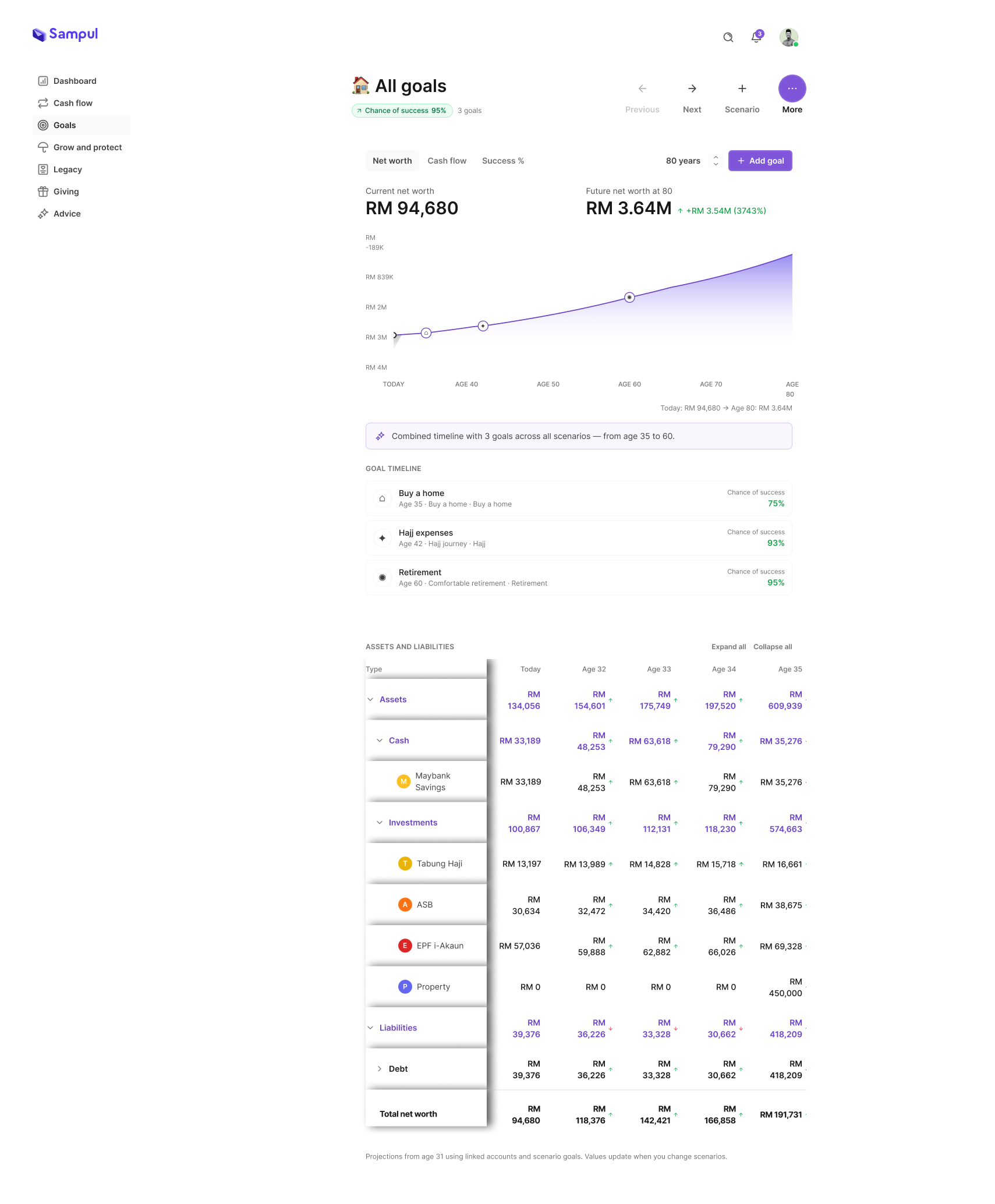This screenshot has height=1204, width=995.
Task: Open Advice in sidebar
Action: (82, 214)
